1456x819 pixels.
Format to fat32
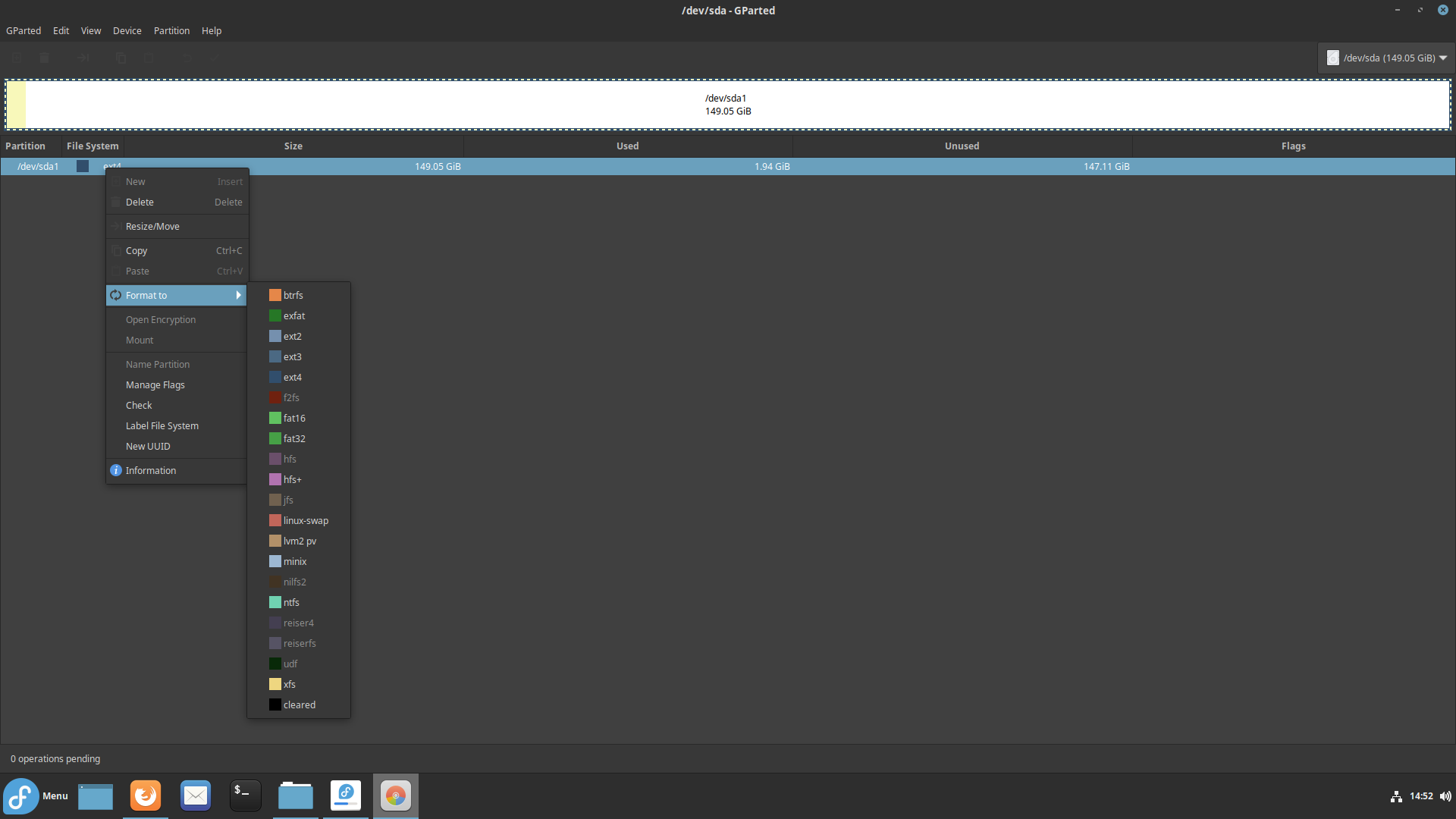coord(299,438)
